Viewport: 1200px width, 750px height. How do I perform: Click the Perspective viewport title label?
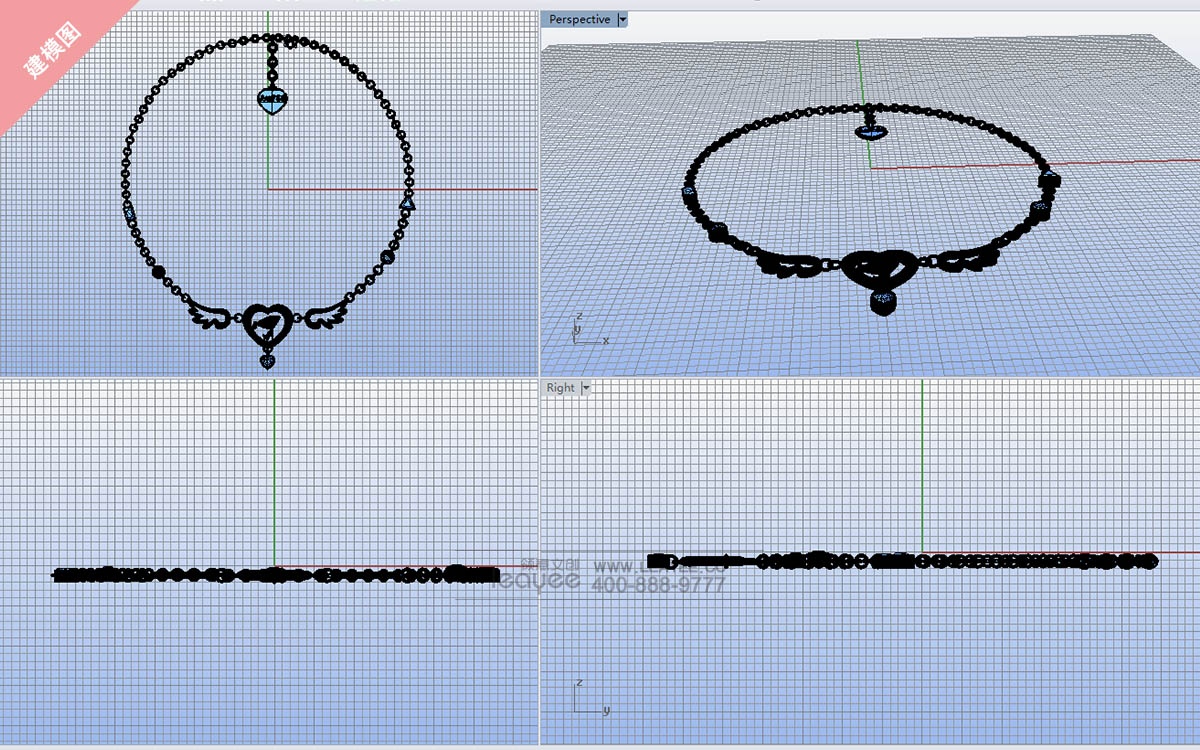579,19
